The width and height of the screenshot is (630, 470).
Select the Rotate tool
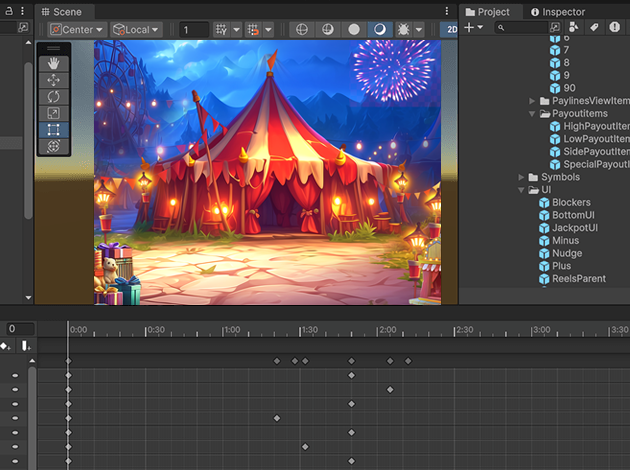[x=53, y=97]
